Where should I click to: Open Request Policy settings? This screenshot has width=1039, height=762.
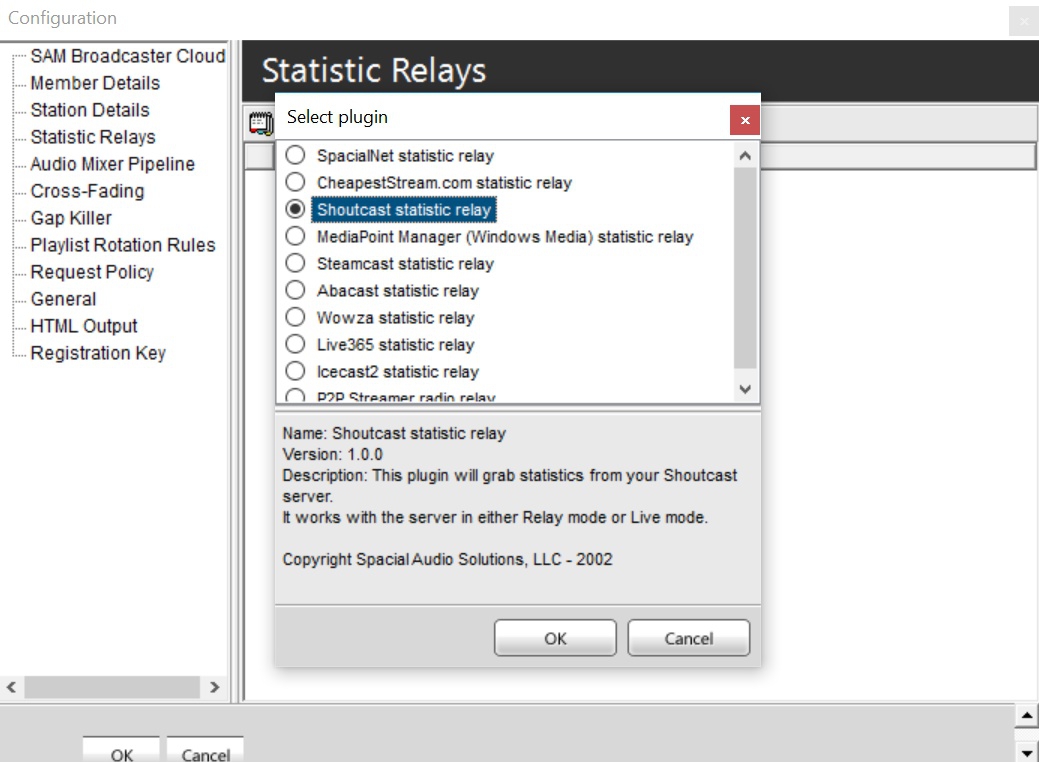click(x=92, y=272)
